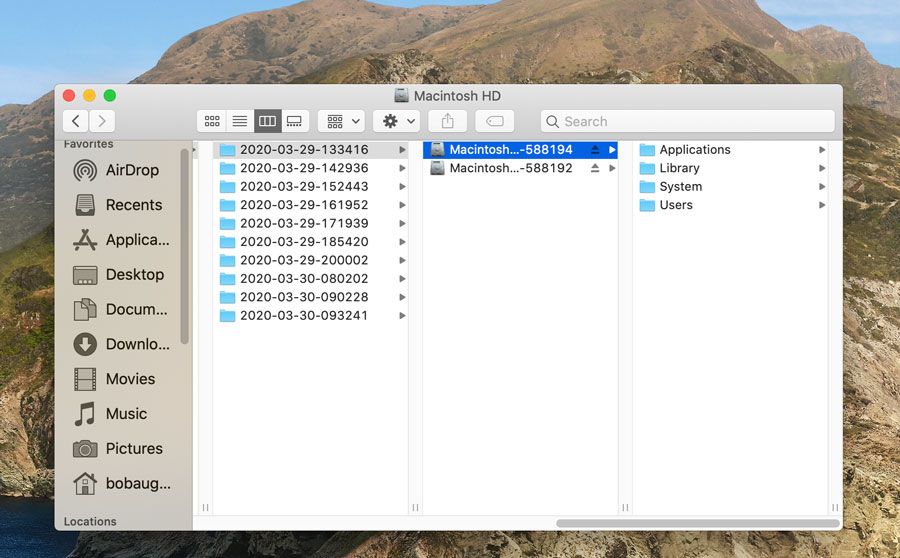The height and width of the screenshot is (558, 900).
Task: Open the group-by arrangement dropdown
Action: pyautogui.click(x=342, y=121)
